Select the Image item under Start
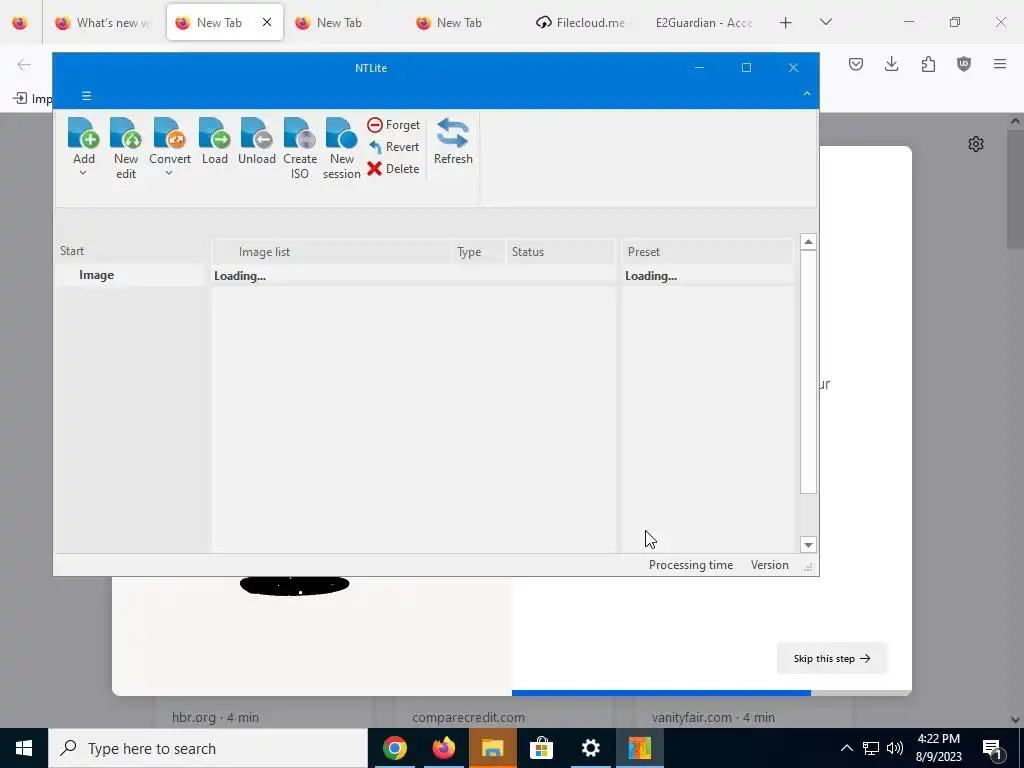 (x=97, y=275)
